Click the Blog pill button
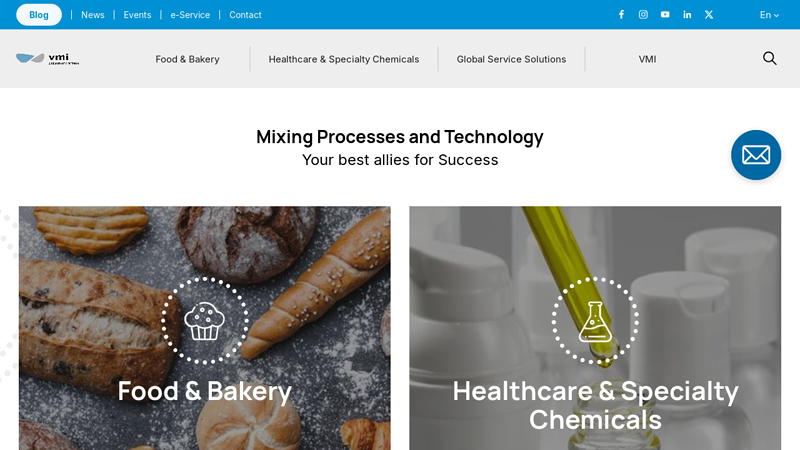 [39, 15]
